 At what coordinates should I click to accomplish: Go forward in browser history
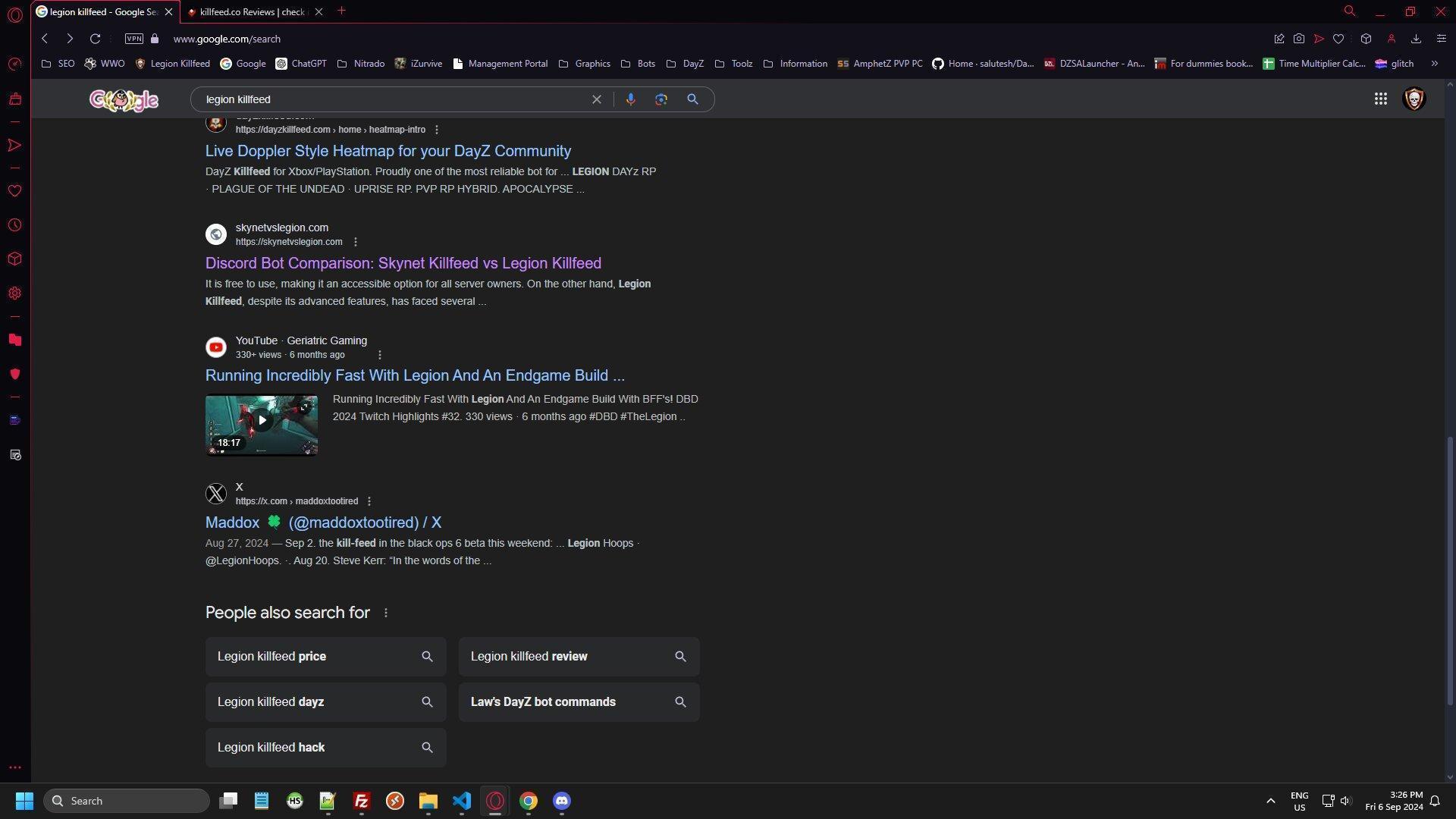70,39
